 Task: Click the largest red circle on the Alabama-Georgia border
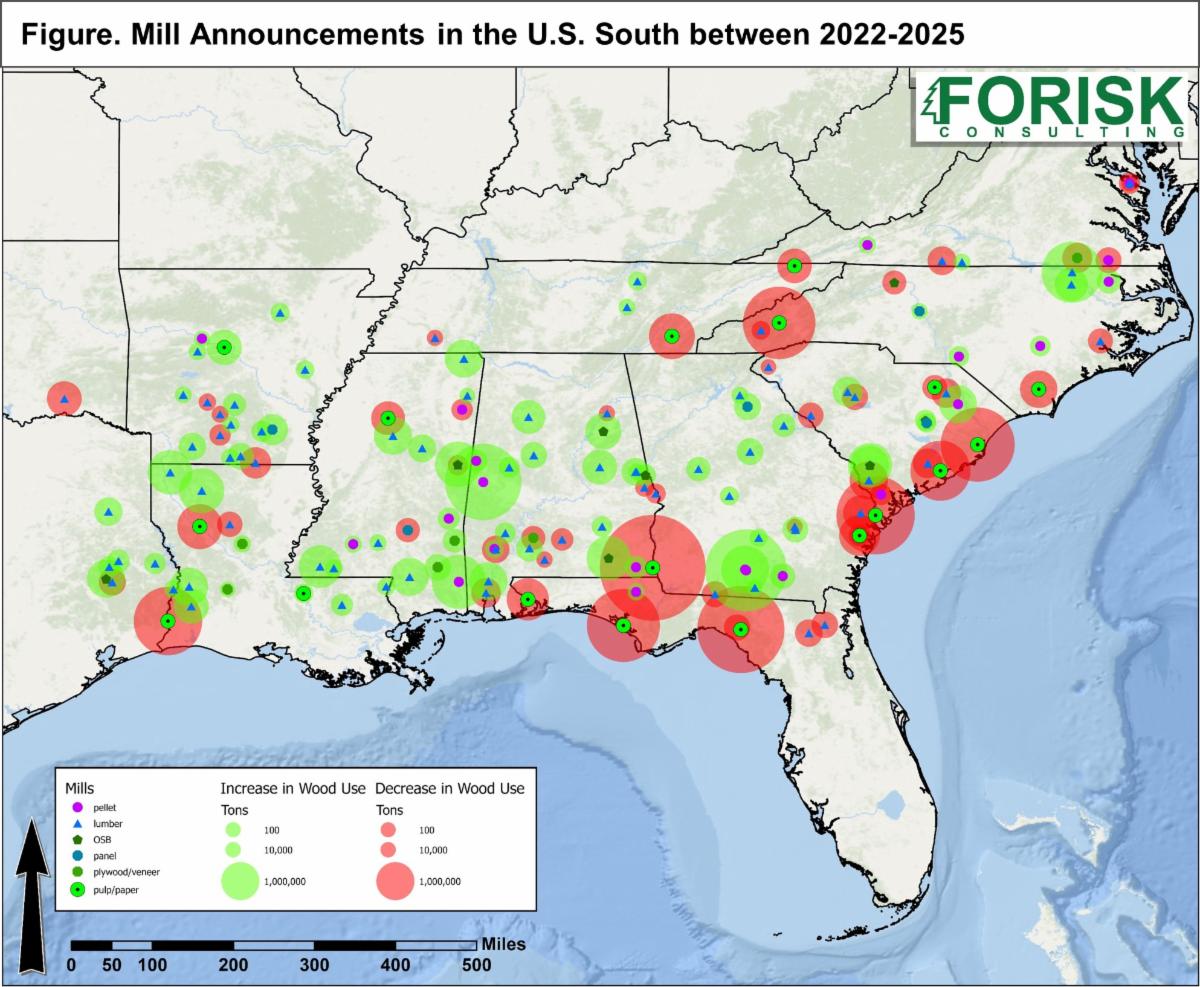click(652, 567)
